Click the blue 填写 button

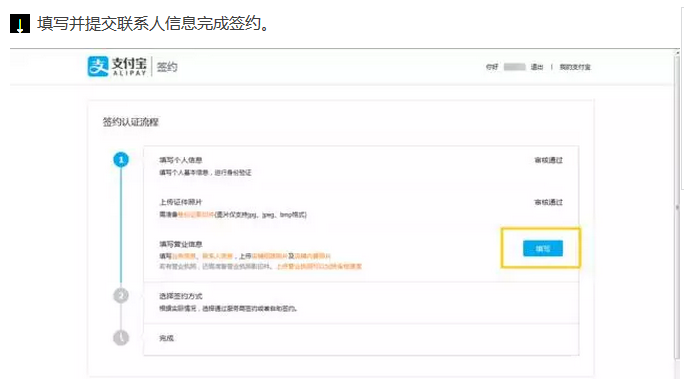pyautogui.click(x=543, y=248)
